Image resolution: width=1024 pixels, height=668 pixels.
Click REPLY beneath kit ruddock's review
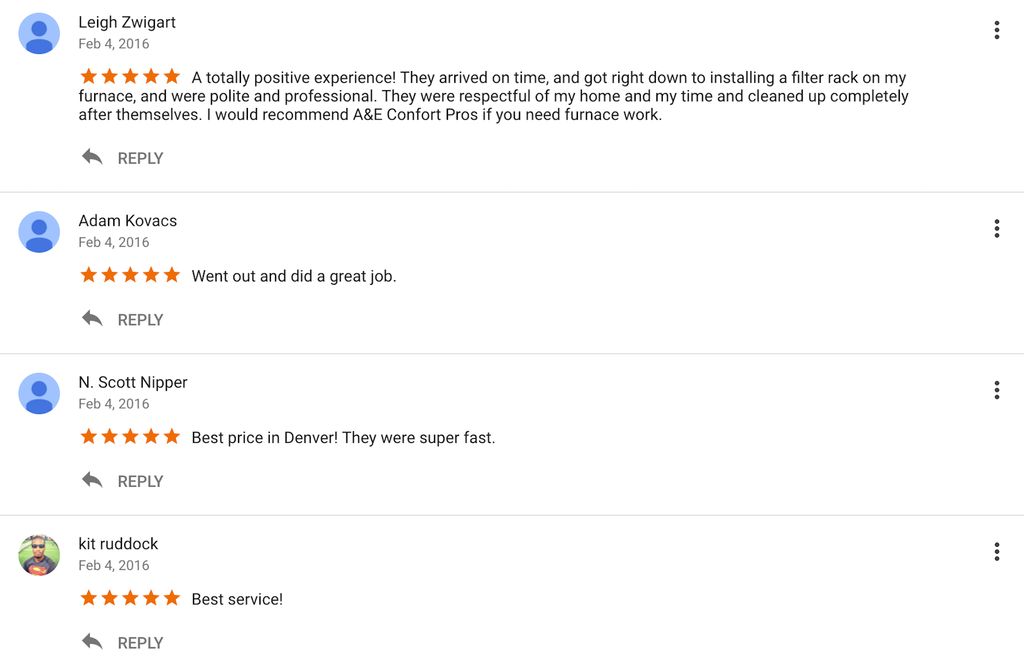[x=140, y=643]
